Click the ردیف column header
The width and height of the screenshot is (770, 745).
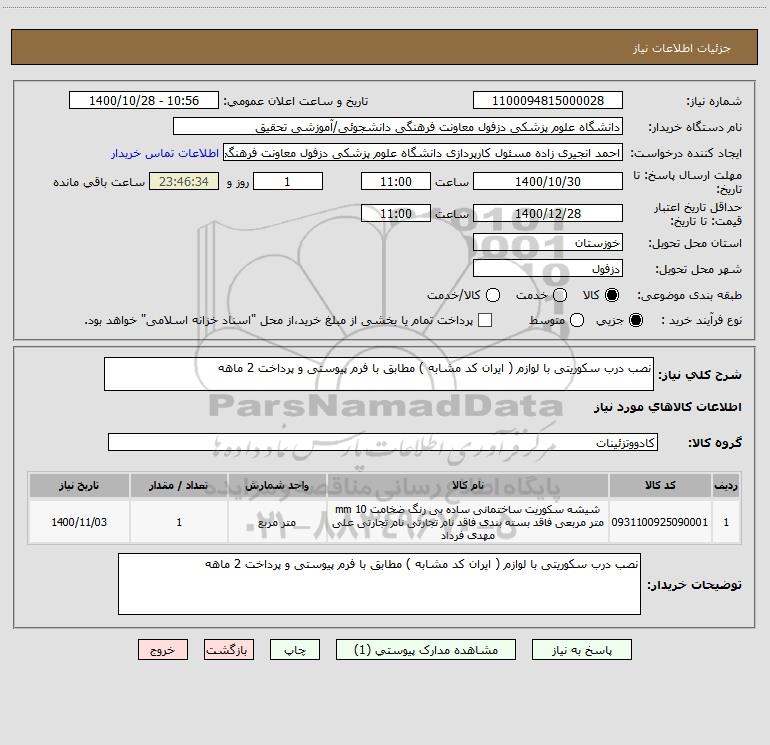click(x=726, y=485)
